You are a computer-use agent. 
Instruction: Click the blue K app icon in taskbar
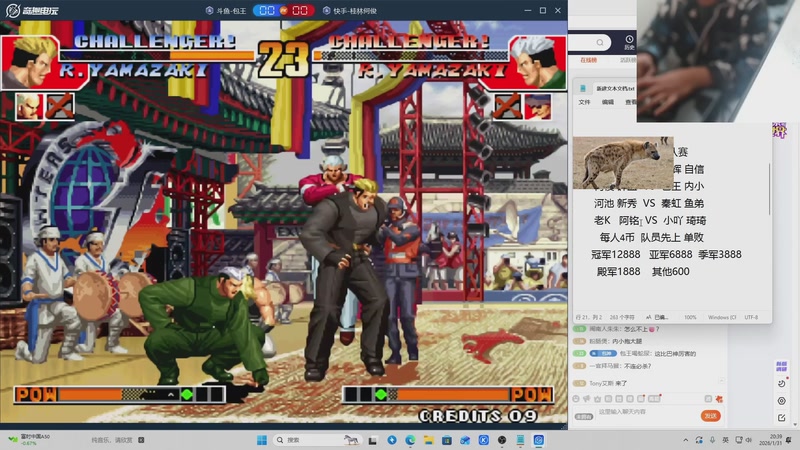click(484, 440)
